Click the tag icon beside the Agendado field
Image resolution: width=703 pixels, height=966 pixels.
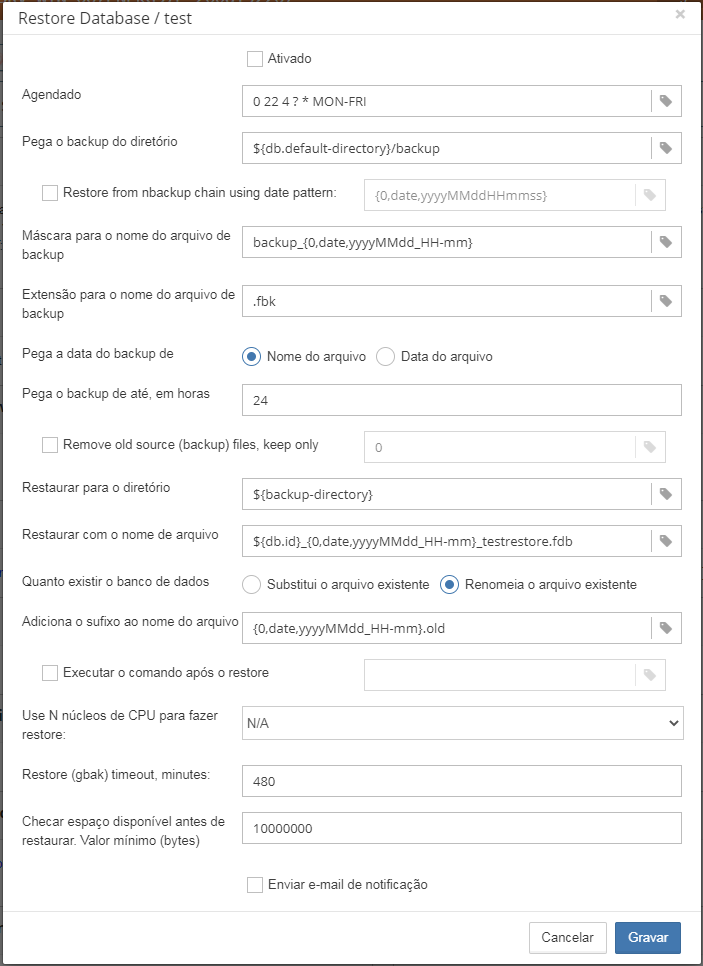coord(666,101)
